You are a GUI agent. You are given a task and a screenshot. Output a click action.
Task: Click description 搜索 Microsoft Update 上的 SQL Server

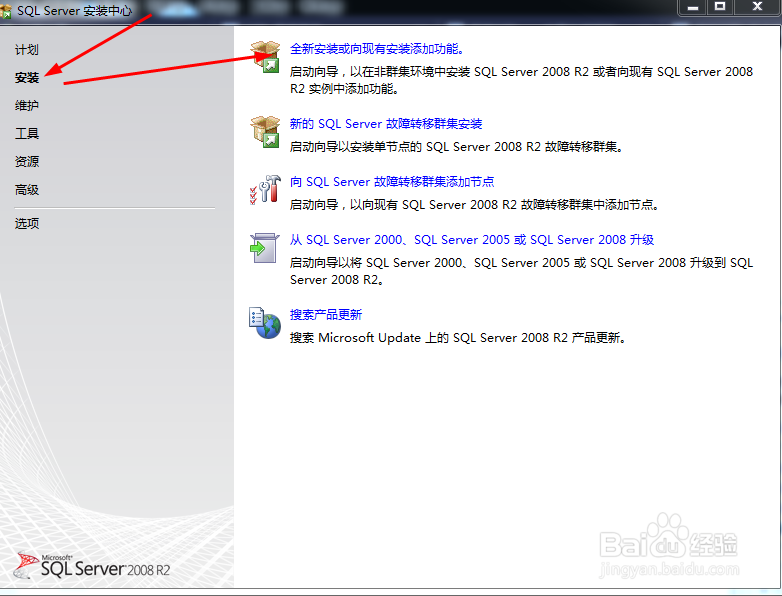click(457, 338)
